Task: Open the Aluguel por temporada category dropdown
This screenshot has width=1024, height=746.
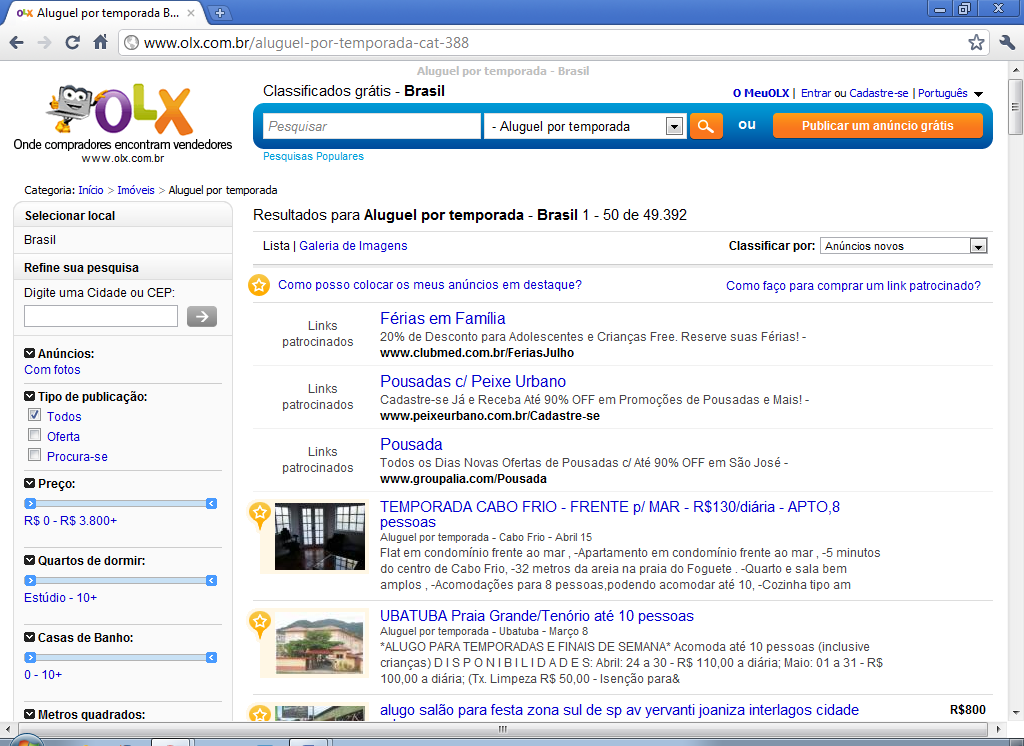Action: [585, 126]
